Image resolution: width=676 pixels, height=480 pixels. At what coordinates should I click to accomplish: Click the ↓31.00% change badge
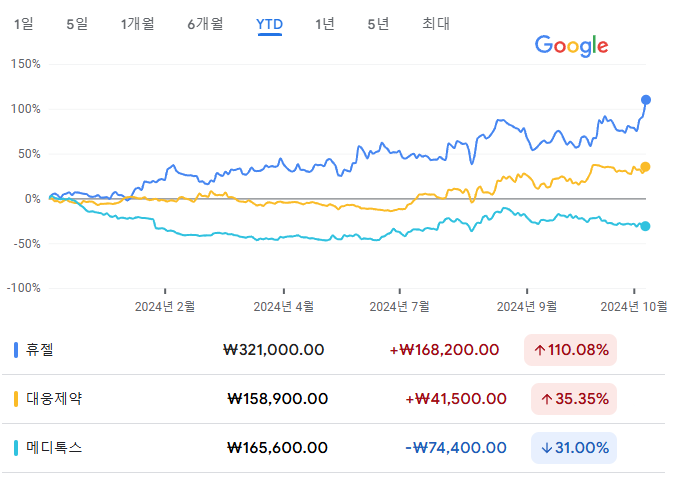[x=574, y=448]
